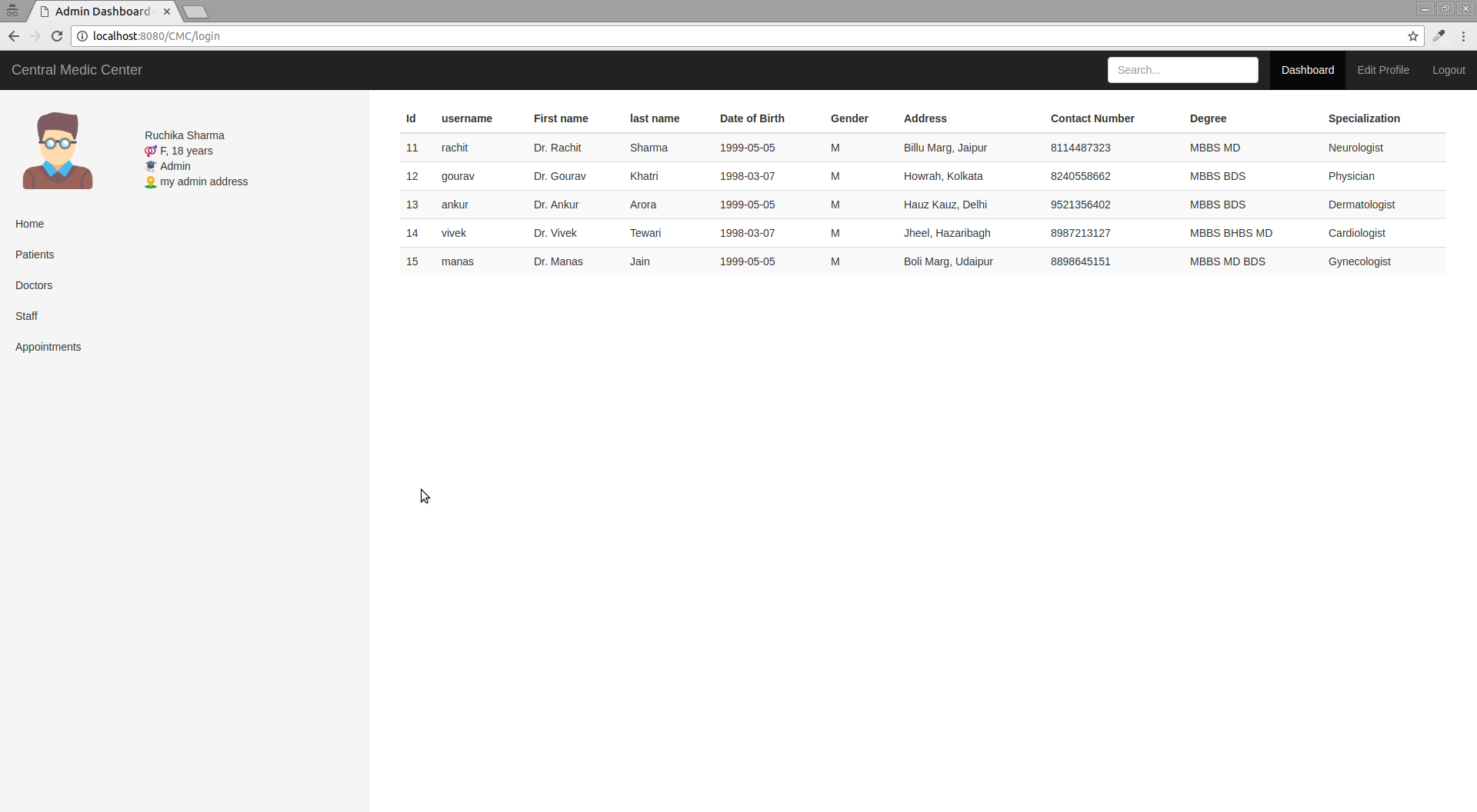Open a new browser tab
This screenshot has width=1477, height=812.
click(195, 12)
